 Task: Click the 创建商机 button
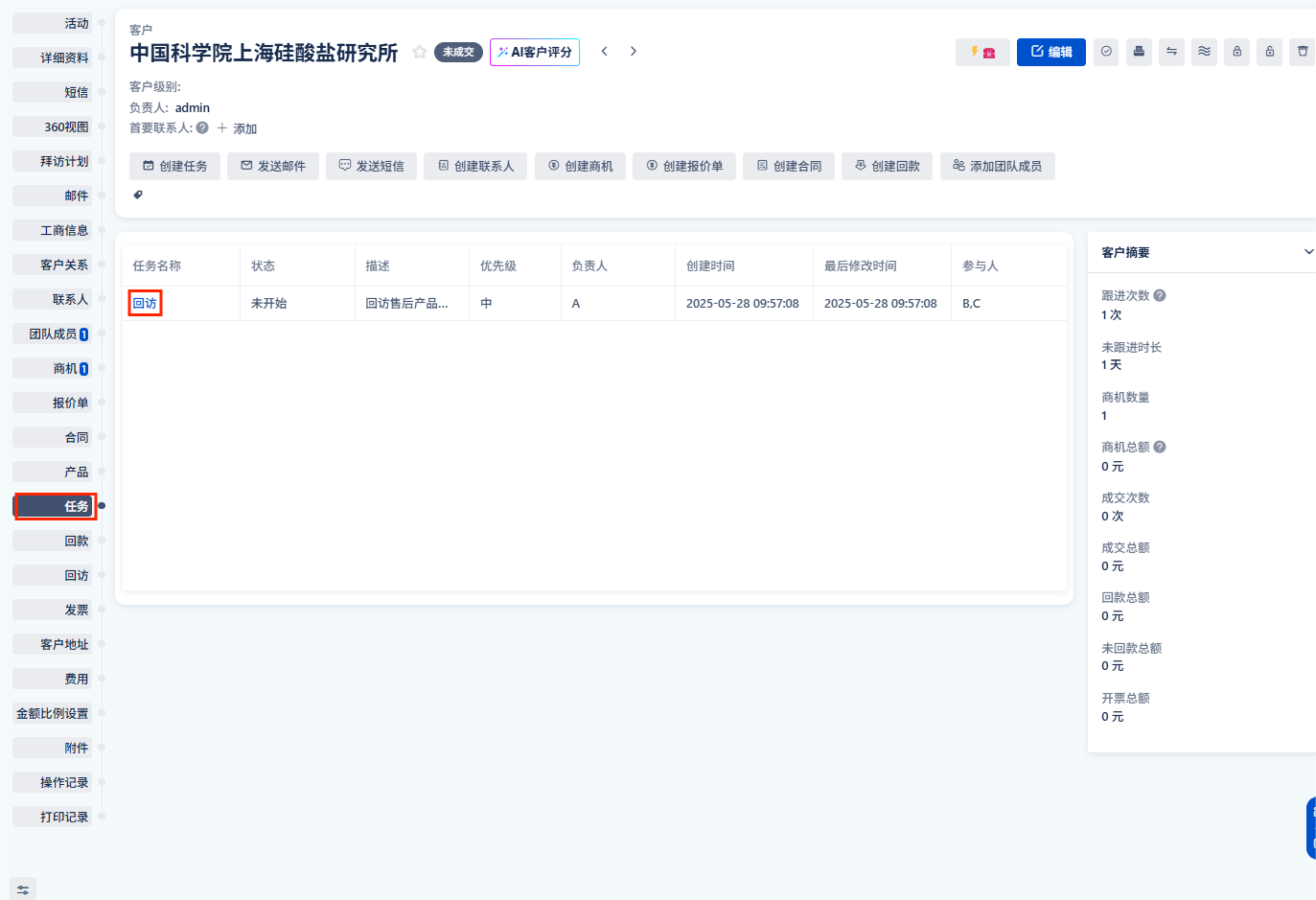coord(580,166)
